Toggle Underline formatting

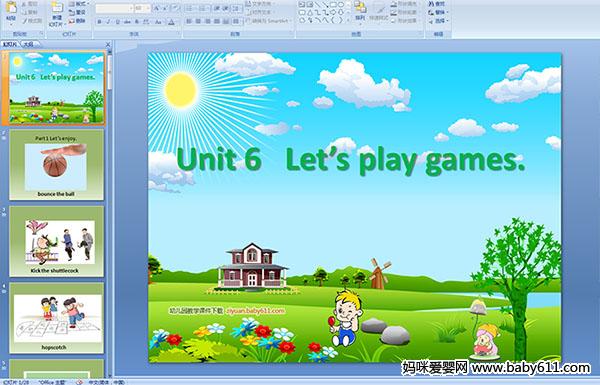[118, 22]
